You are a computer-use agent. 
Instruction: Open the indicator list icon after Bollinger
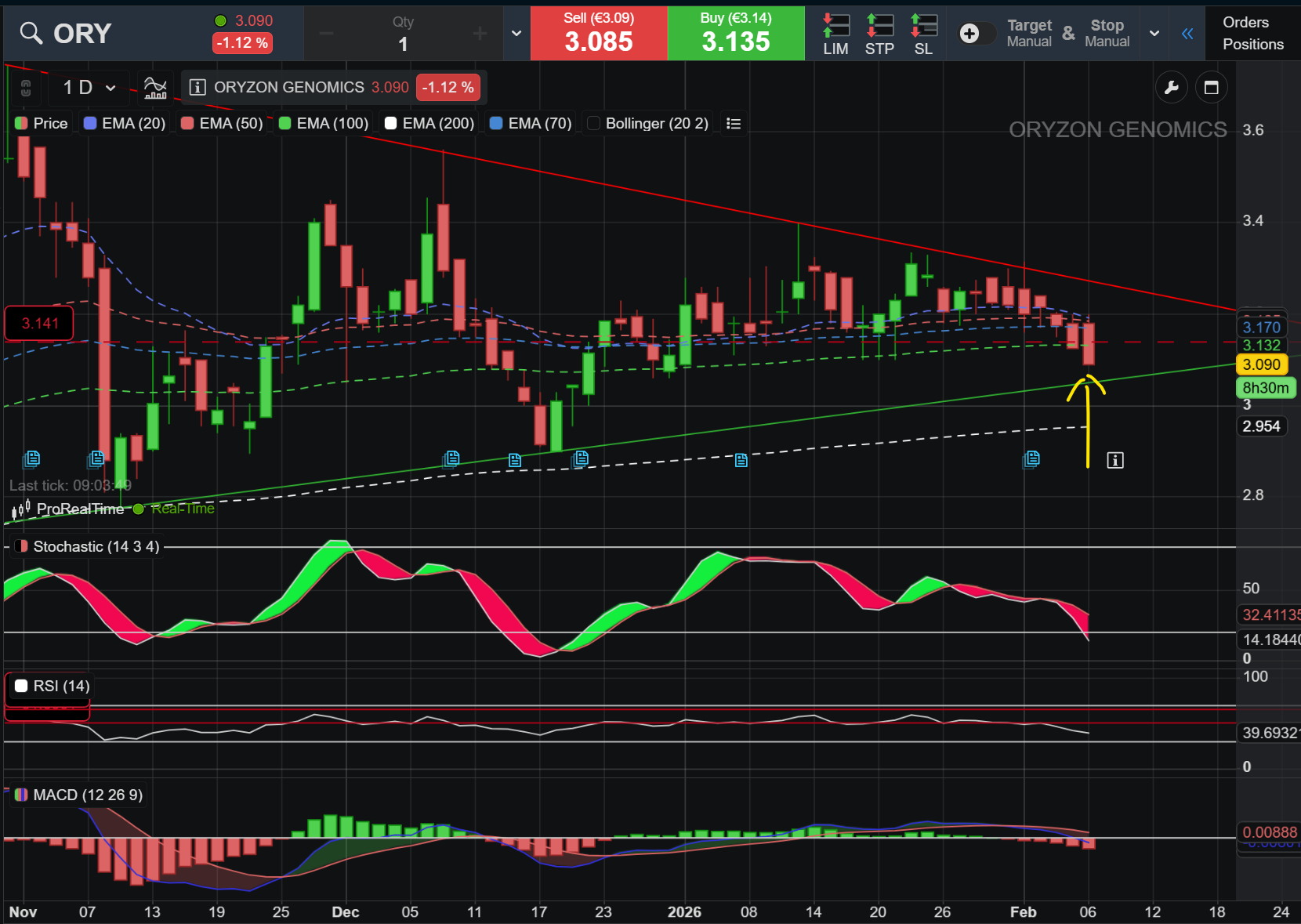[734, 123]
